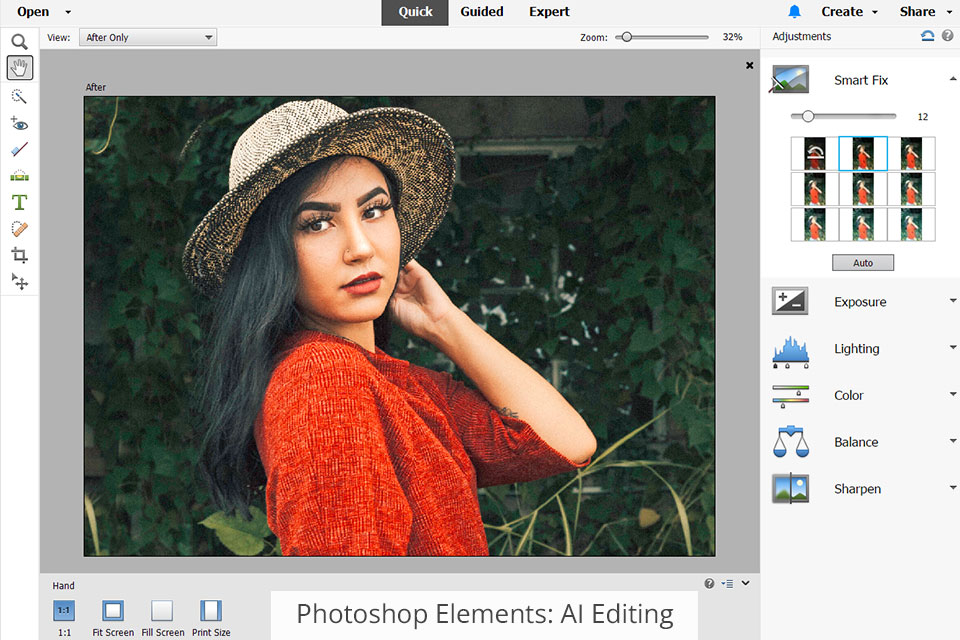Select center Smart Fix preset thumbnail
This screenshot has width=960, height=640.
[863, 189]
